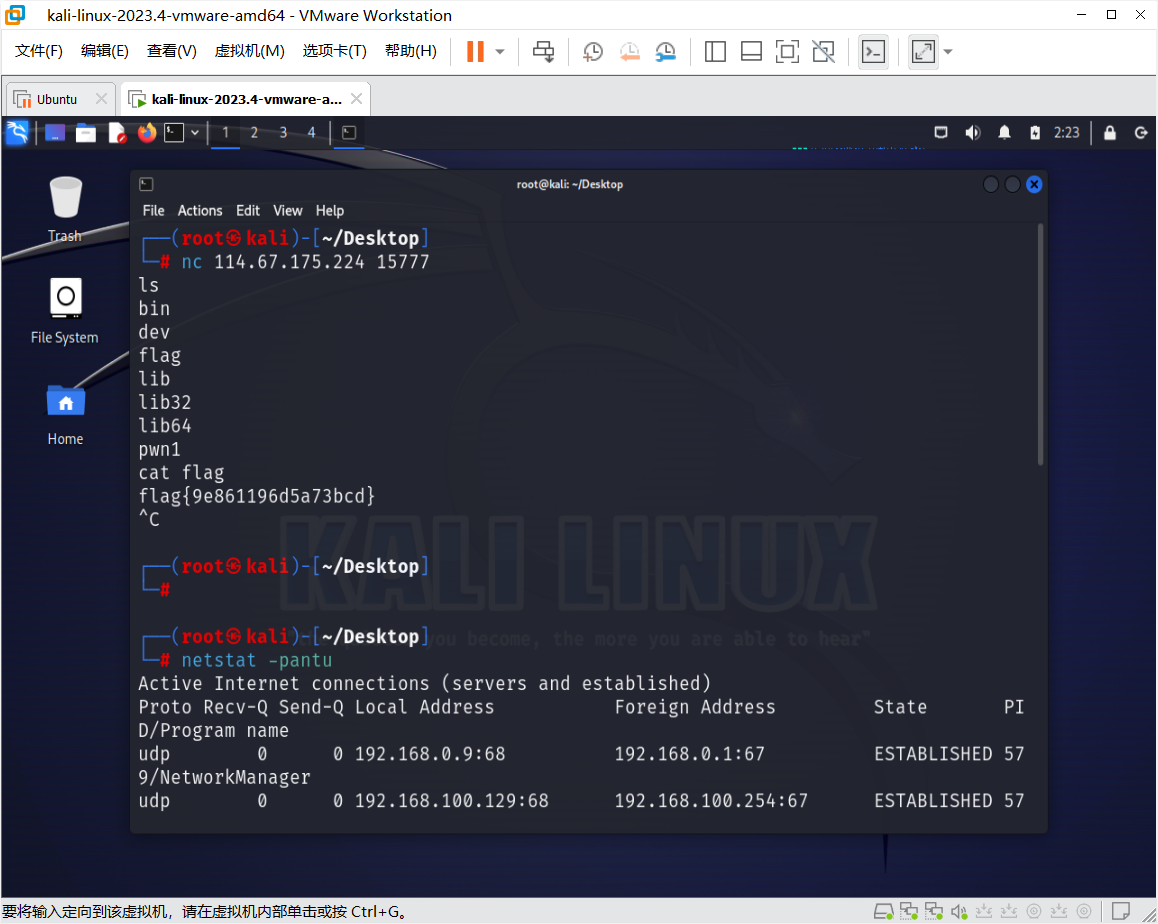Open VMware 查看(V) menu
1158x924 pixels.
pyautogui.click(x=171, y=51)
